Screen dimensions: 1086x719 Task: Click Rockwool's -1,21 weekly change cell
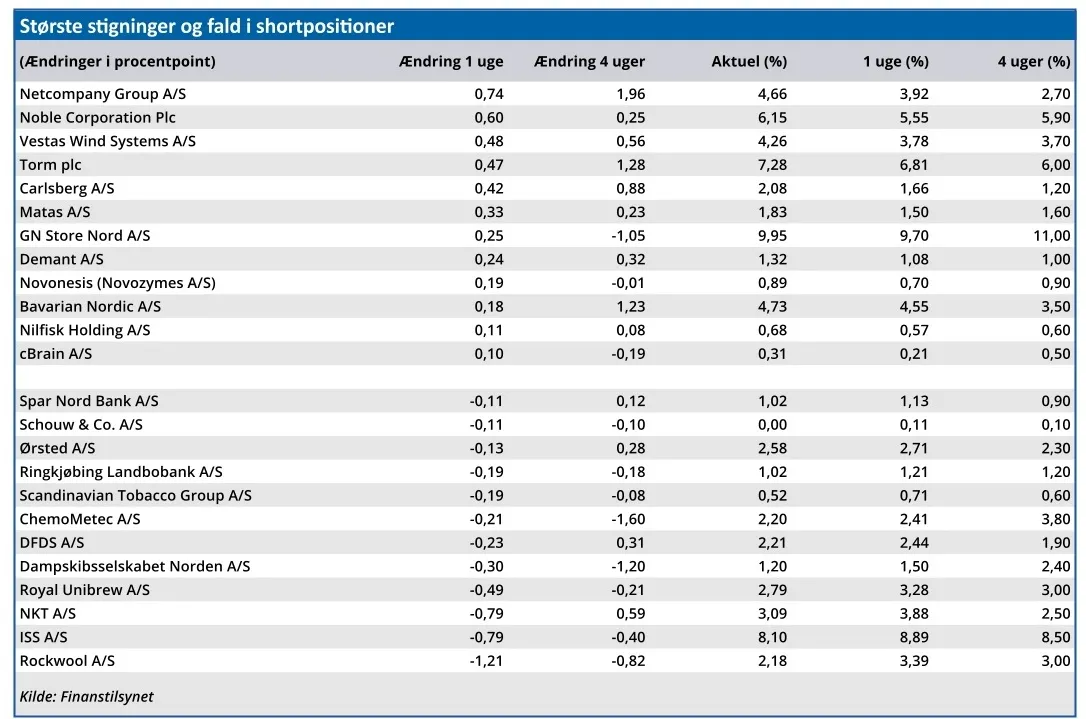[487, 661]
